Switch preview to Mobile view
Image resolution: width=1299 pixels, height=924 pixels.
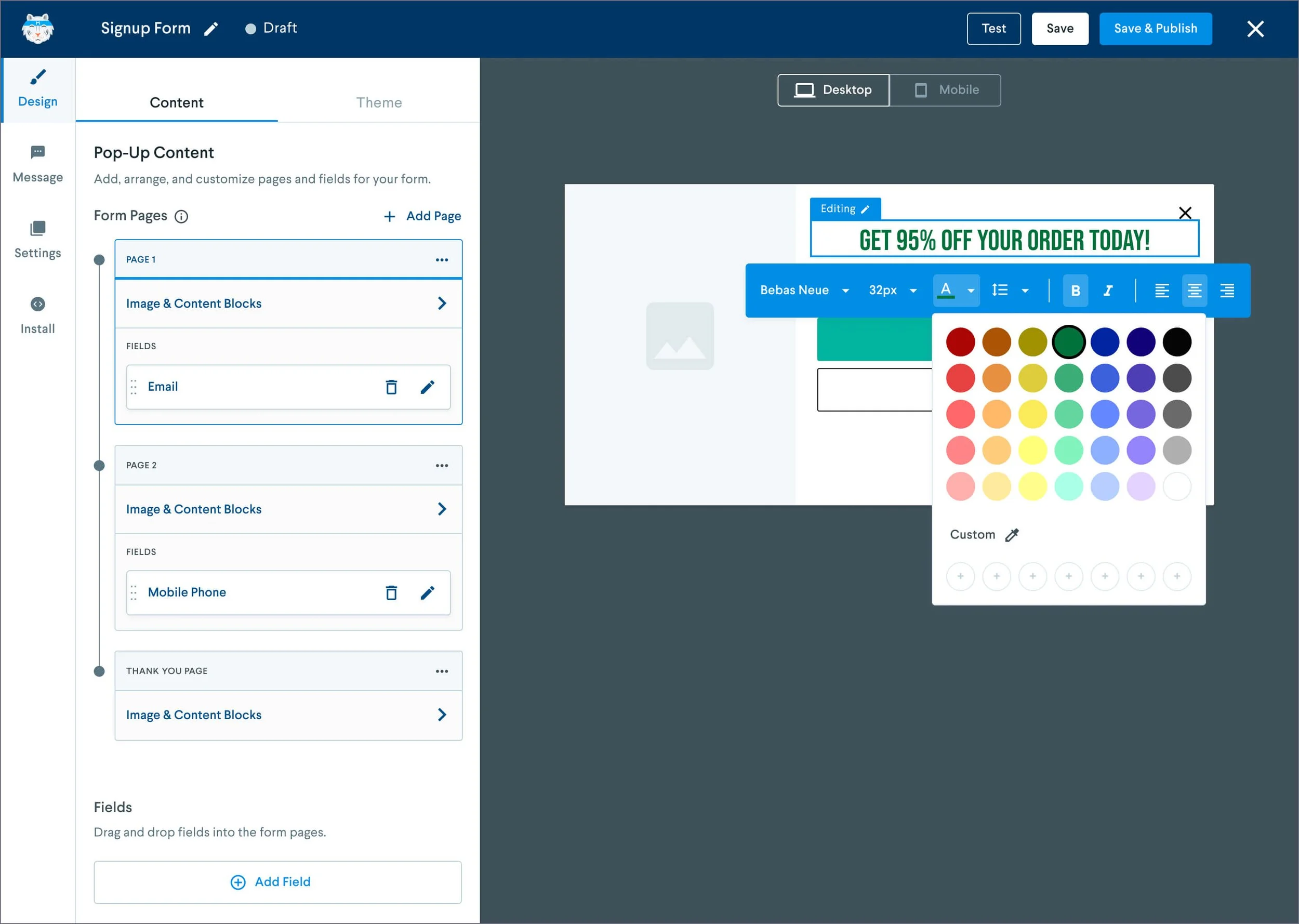coord(946,90)
